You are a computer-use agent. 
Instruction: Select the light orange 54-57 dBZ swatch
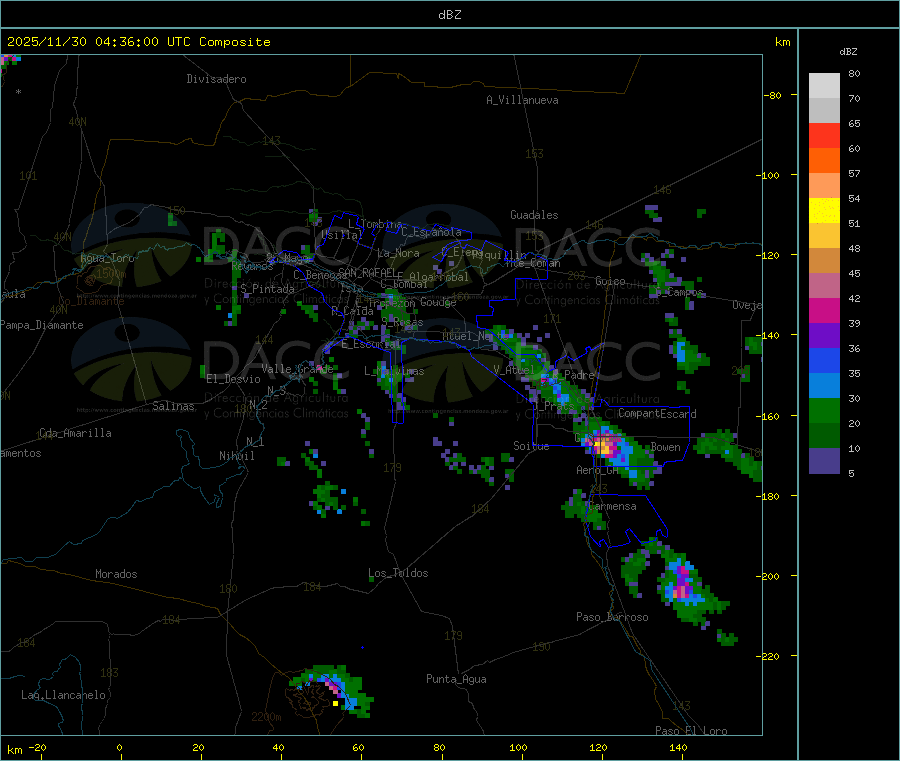tap(824, 185)
